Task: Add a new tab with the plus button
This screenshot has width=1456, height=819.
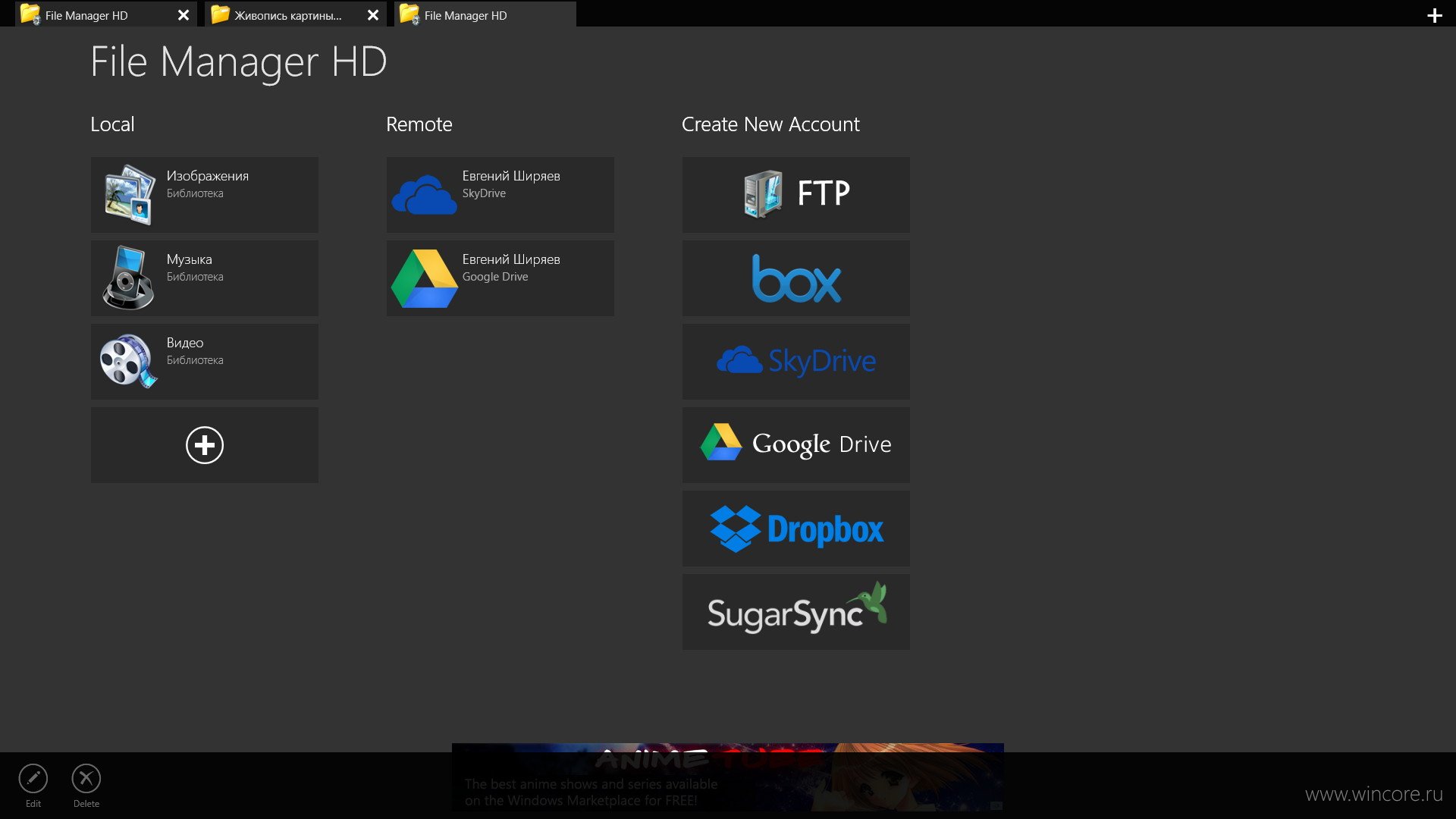Action: click(x=1435, y=16)
